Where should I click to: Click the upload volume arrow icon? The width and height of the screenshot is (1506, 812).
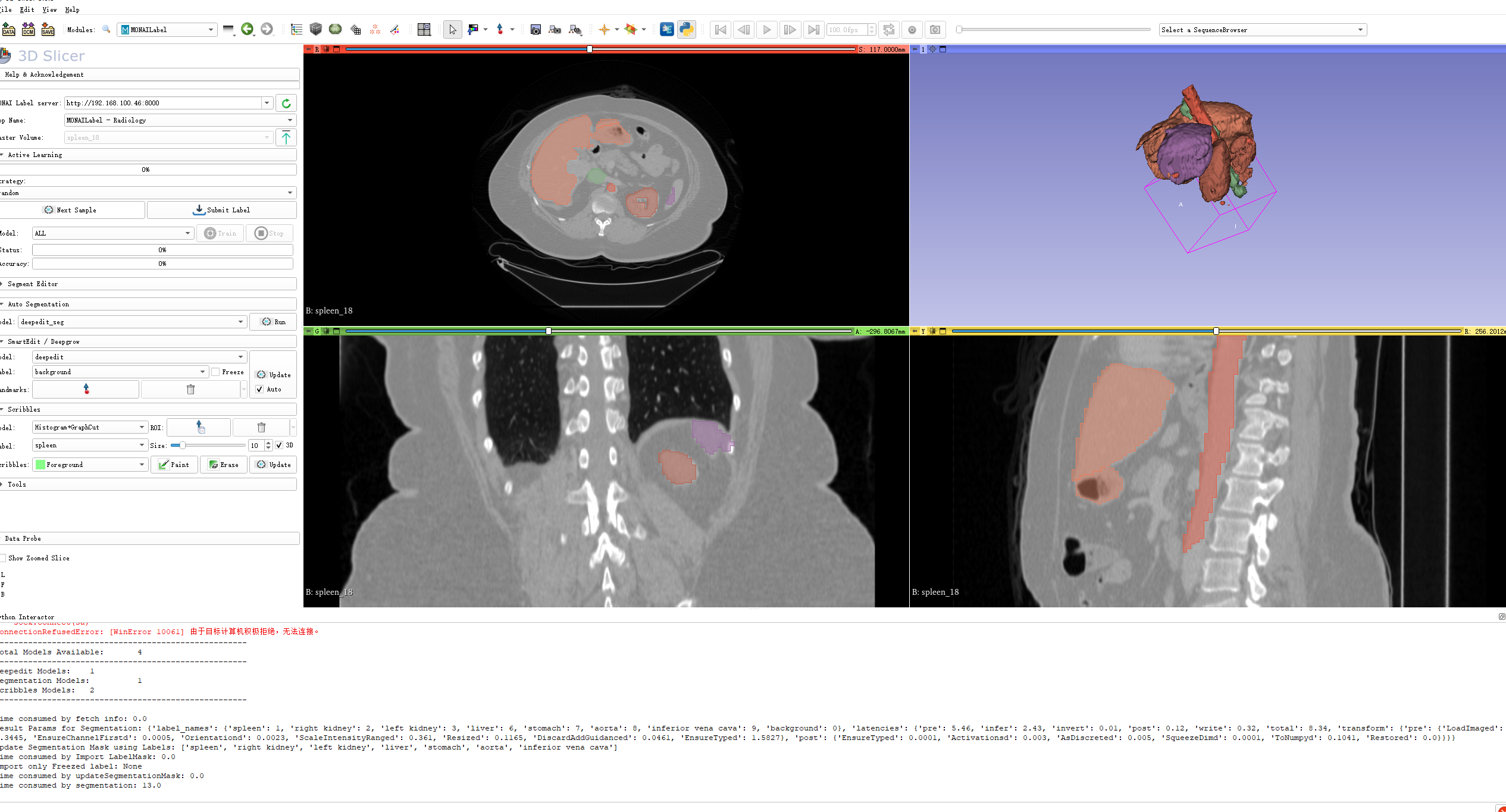tap(286, 137)
